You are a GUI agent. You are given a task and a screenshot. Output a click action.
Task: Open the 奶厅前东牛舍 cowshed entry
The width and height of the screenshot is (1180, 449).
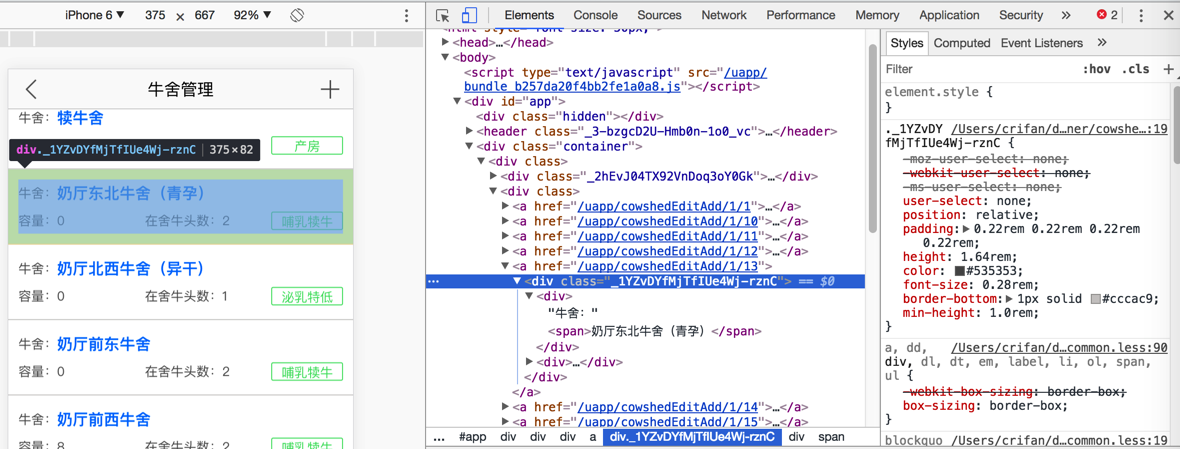(x=181, y=357)
